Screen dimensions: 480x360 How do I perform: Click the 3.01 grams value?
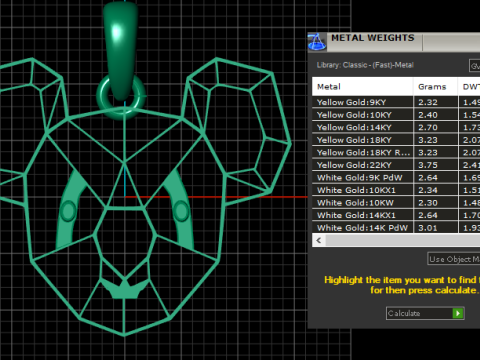tap(428, 228)
